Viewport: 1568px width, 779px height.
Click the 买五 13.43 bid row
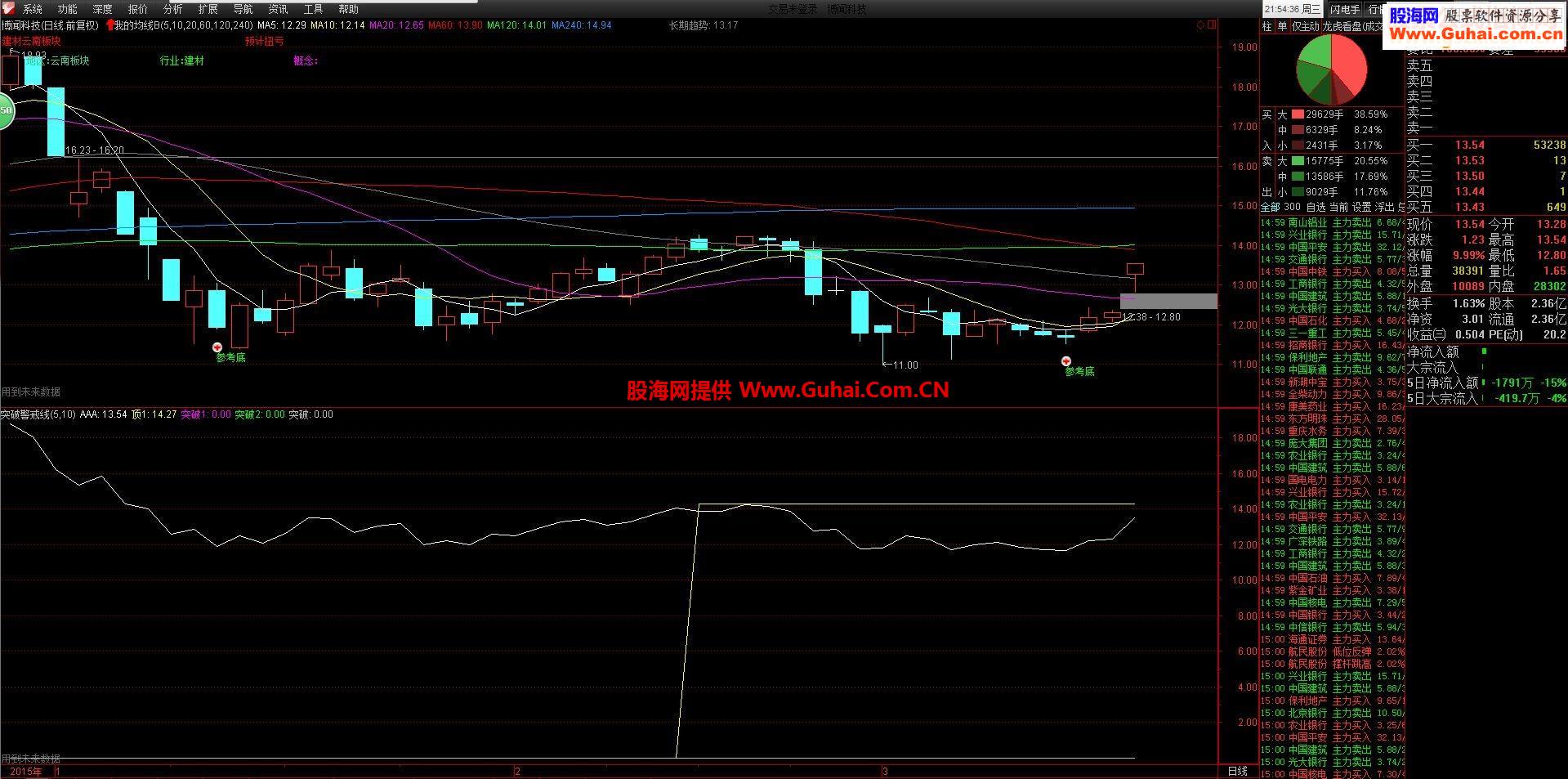1486,207
